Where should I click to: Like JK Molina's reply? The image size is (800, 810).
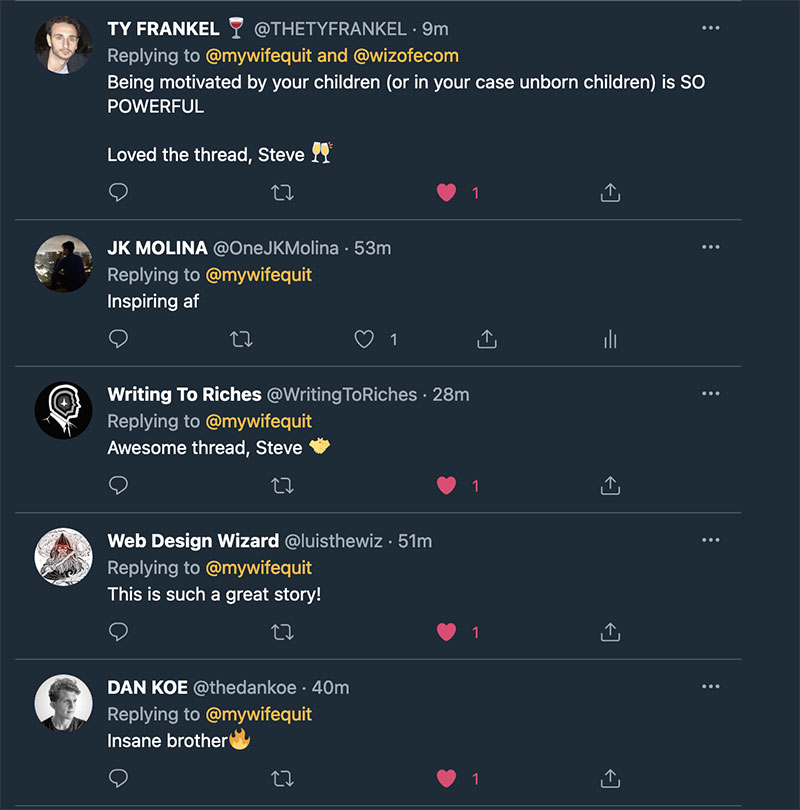coord(364,338)
